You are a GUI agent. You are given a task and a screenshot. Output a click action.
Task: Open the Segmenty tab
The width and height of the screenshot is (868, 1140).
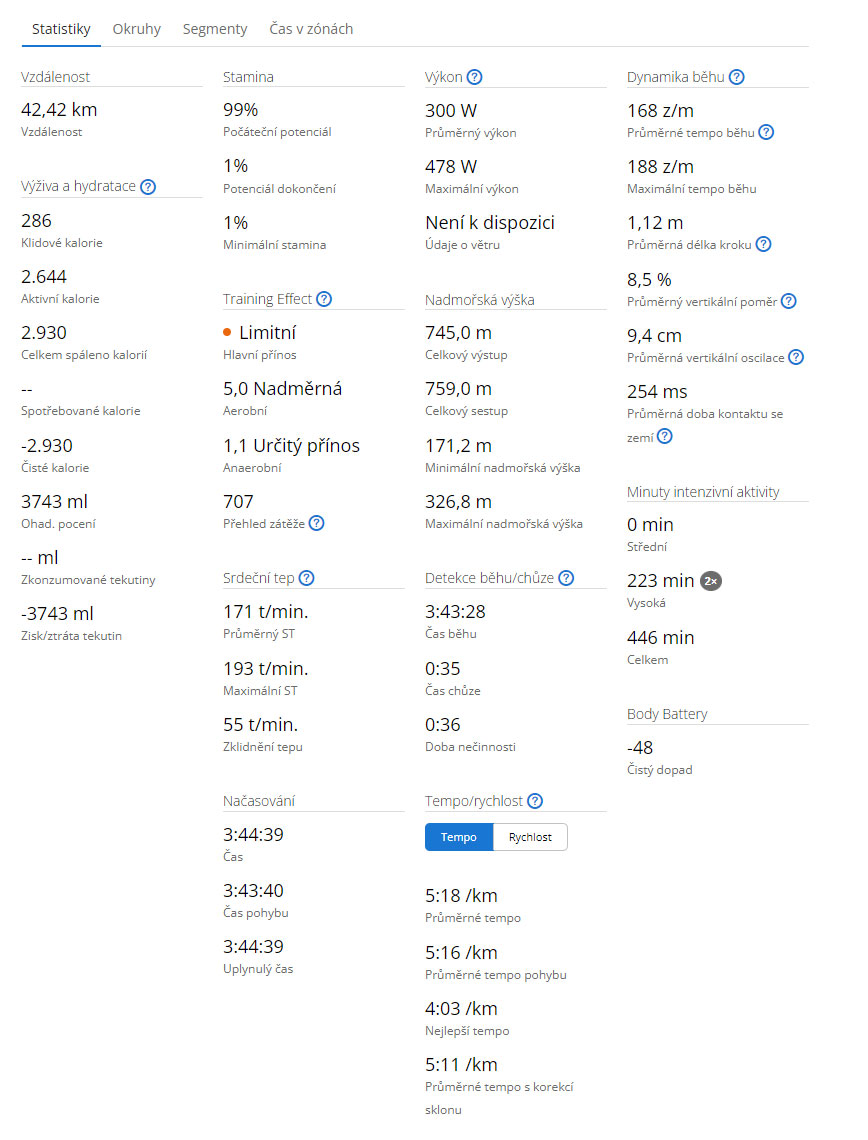tap(215, 29)
